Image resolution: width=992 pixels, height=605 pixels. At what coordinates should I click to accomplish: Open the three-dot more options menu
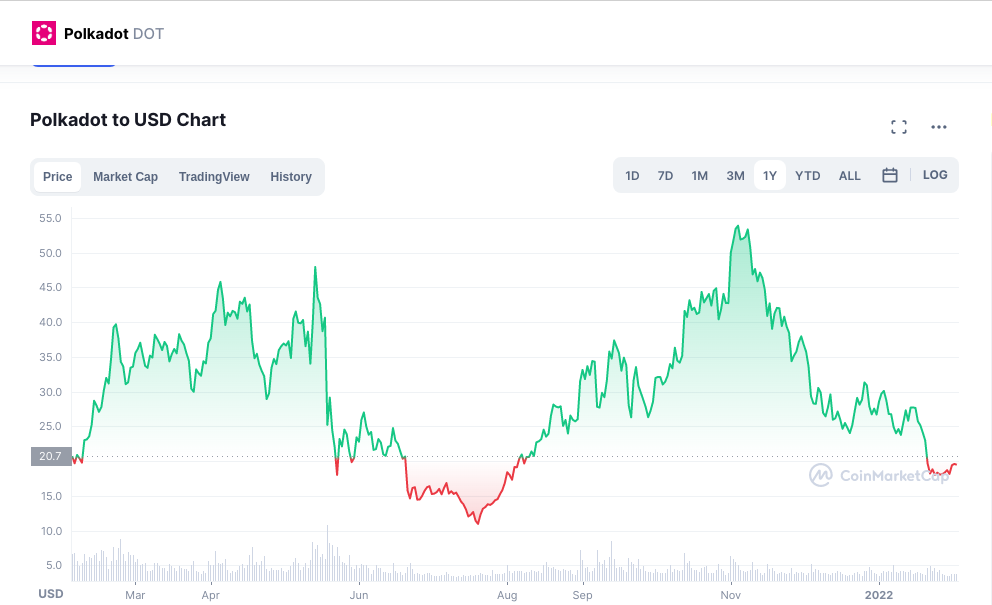938,127
